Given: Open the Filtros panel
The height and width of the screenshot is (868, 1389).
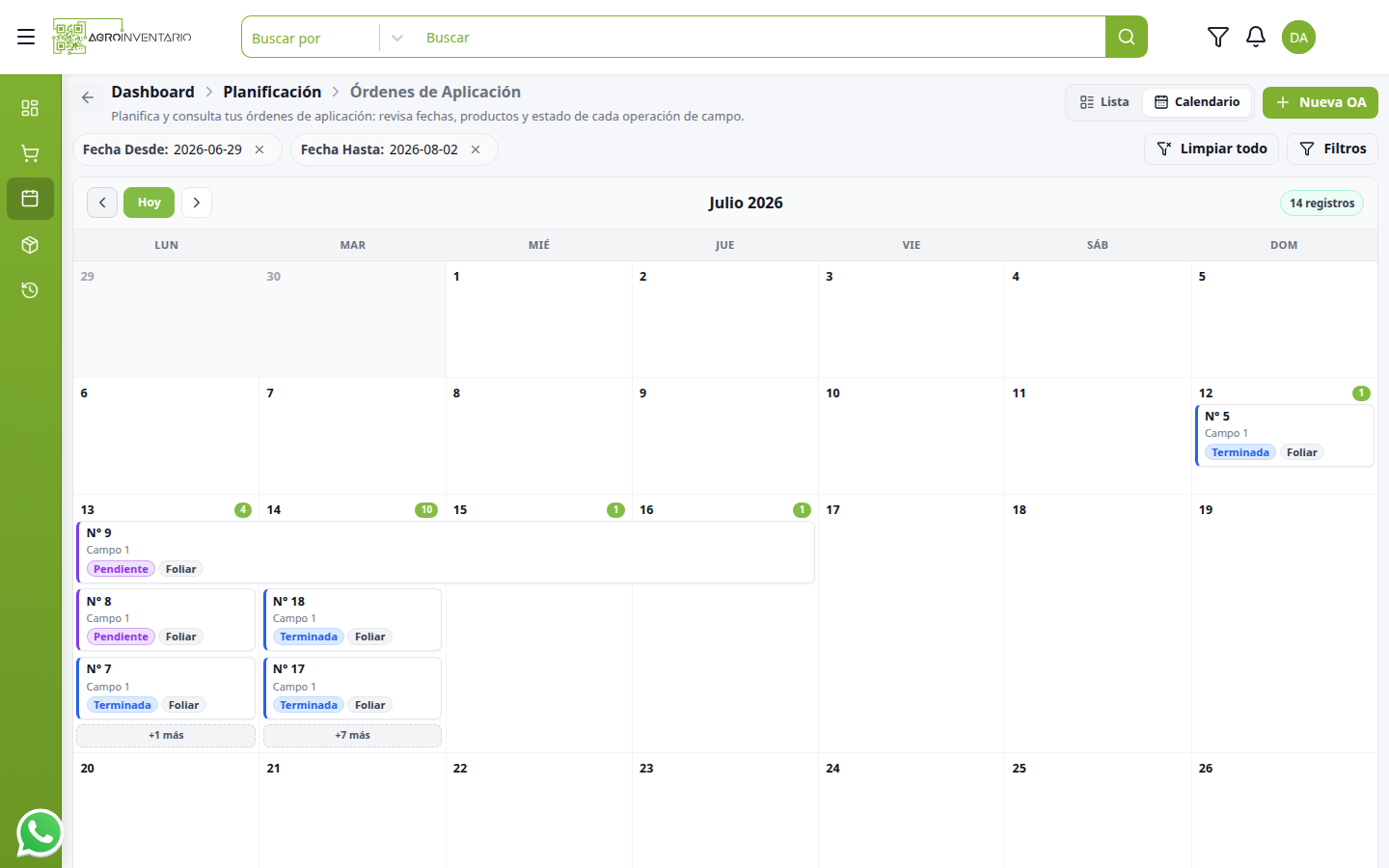Looking at the screenshot, I should point(1332,149).
